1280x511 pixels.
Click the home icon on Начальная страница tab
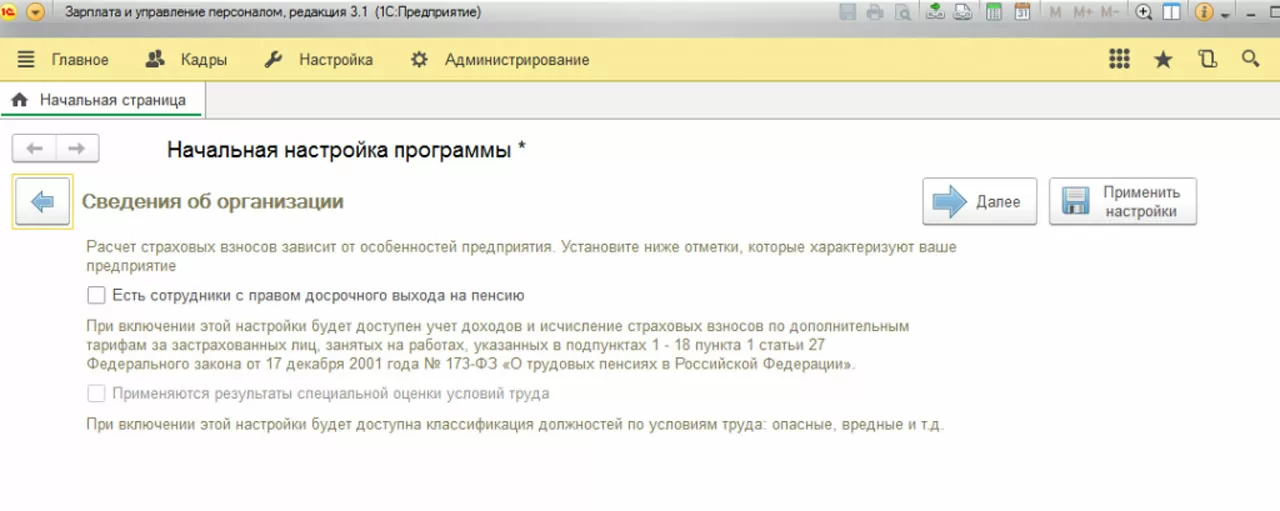click(x=19, y=100)
